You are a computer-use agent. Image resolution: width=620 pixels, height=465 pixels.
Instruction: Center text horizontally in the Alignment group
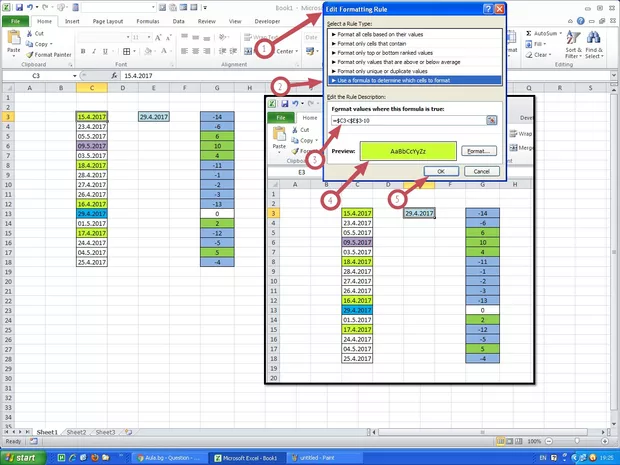point(195,51)
